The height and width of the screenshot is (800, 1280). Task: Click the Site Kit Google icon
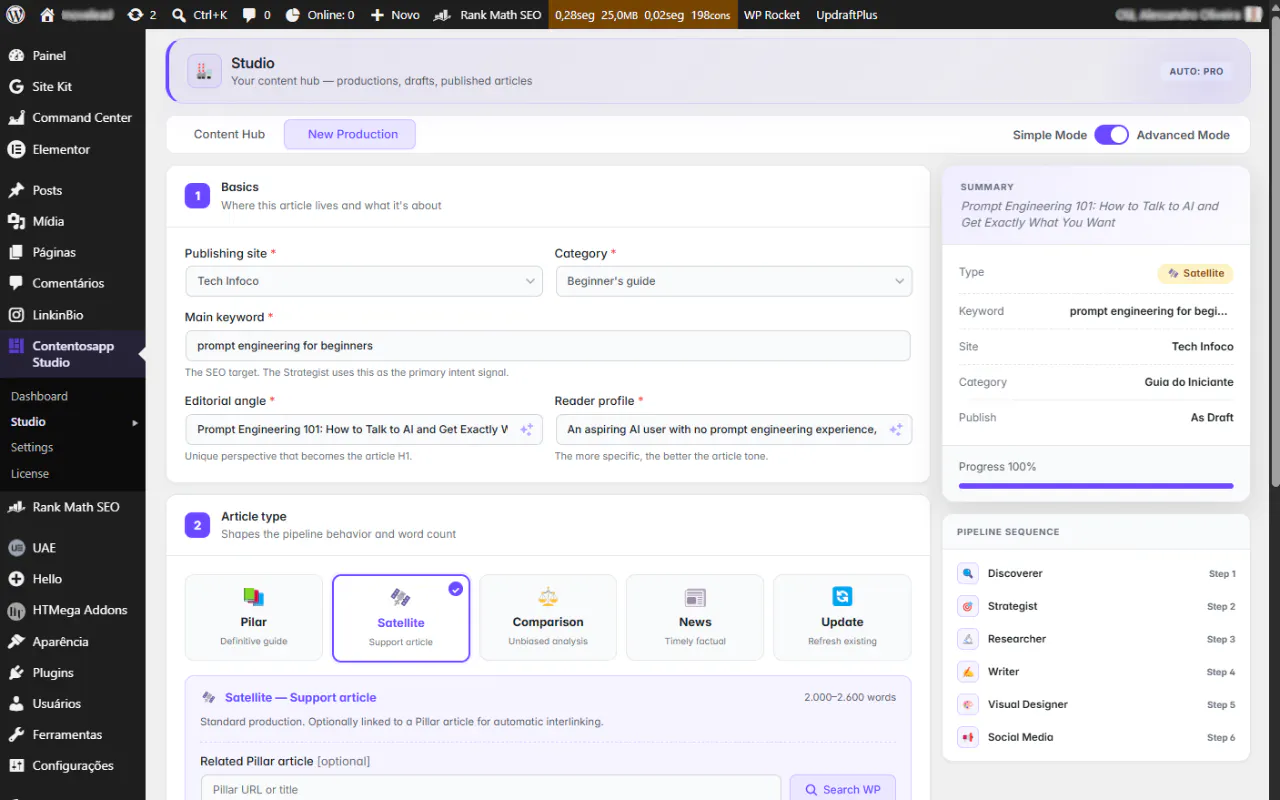point(16,87)
